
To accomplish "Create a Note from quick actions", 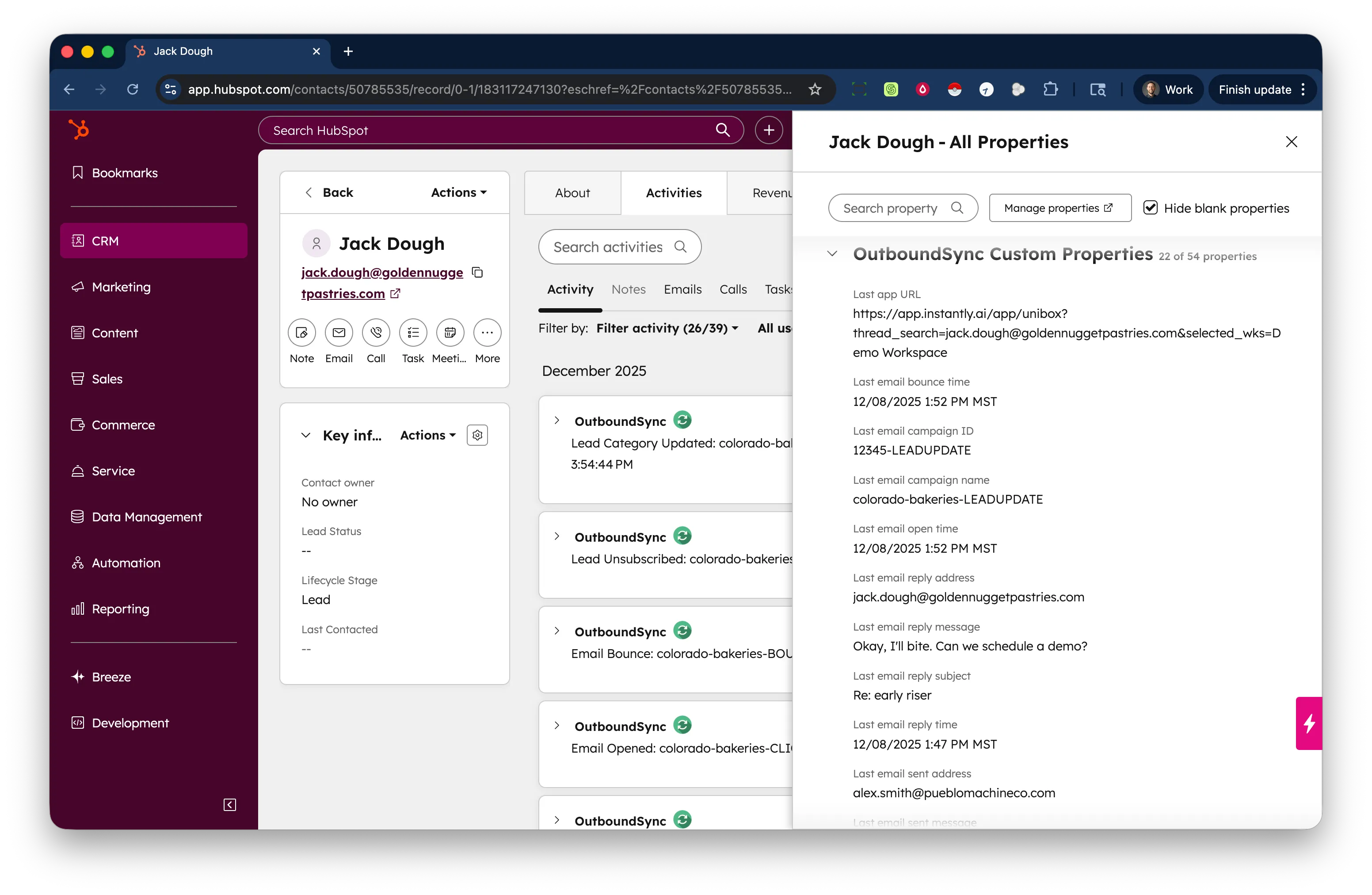I will point(301,333).
